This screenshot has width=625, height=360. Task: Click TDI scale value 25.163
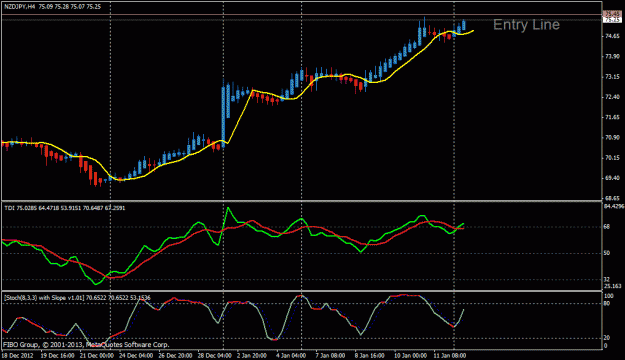click(613, 286)
